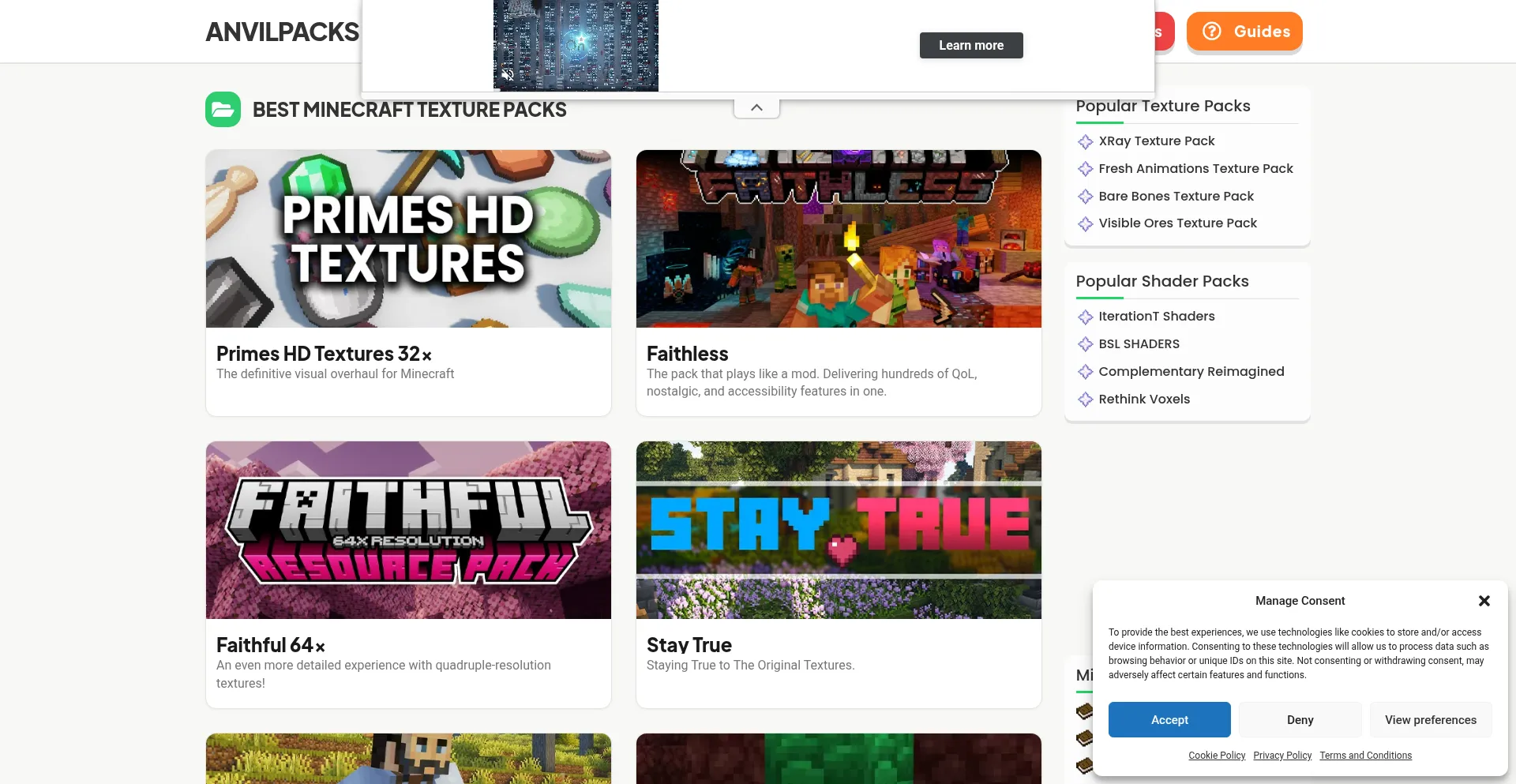The height and width of the screenshot is (784, 1516).
Task: Click the Learn more ad button
Action: click(971, 45)
